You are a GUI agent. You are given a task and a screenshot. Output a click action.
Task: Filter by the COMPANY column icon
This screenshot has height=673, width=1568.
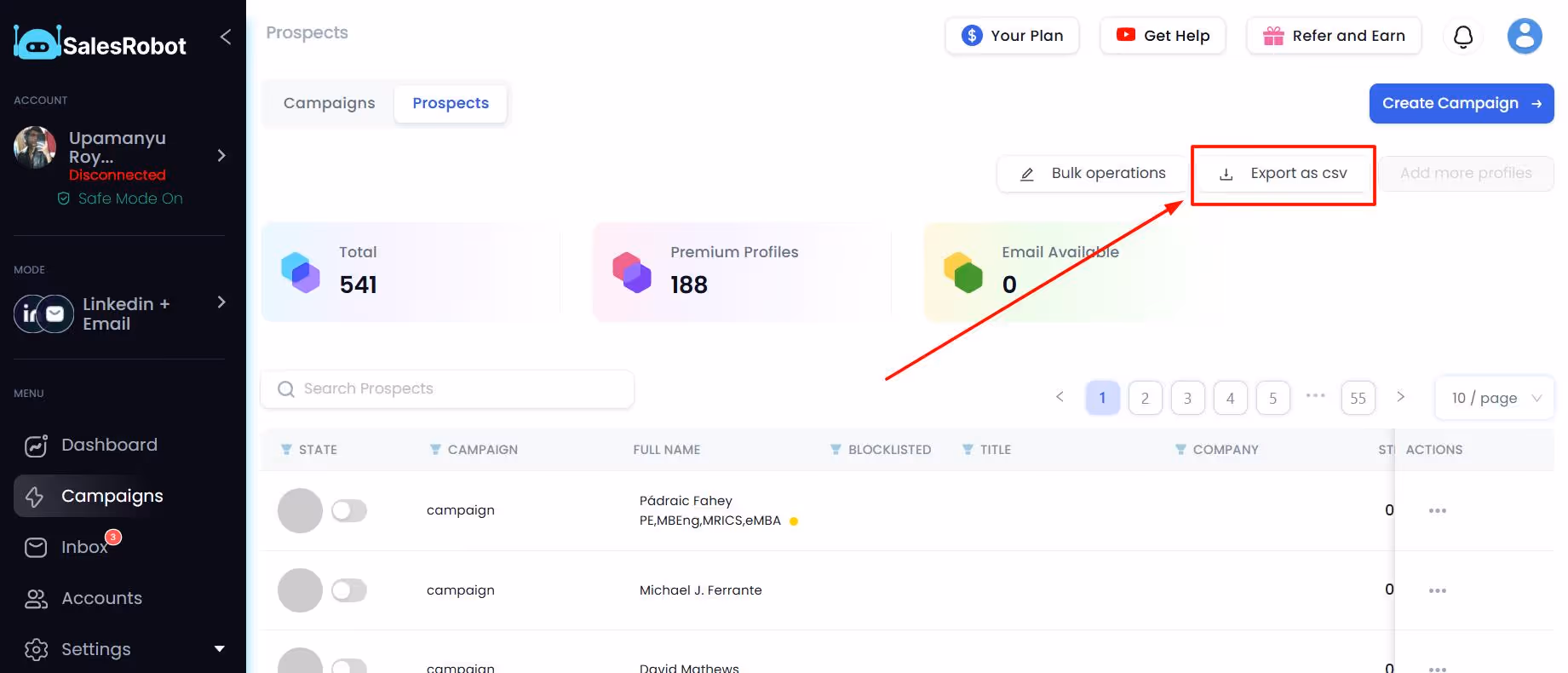pyautogui.click(x=1180, y=450)
